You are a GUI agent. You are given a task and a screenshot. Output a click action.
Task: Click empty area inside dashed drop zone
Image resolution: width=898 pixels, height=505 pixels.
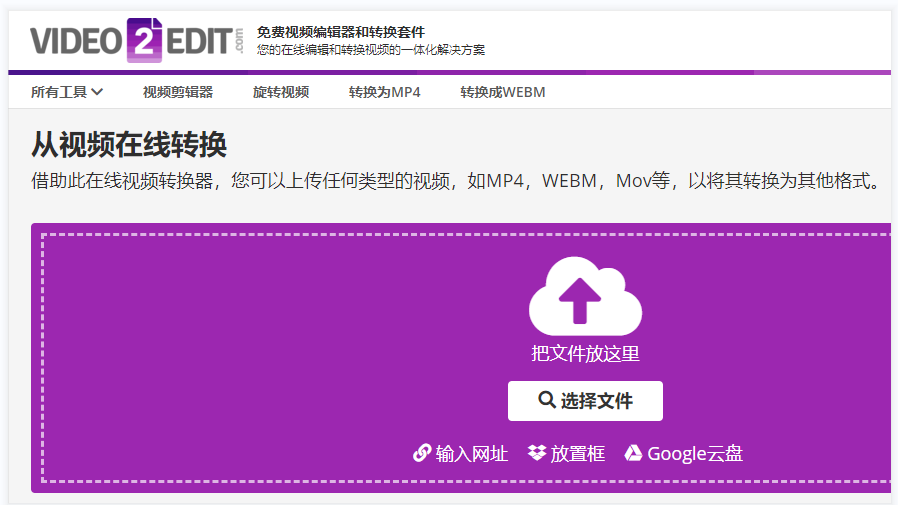[229, 355]
